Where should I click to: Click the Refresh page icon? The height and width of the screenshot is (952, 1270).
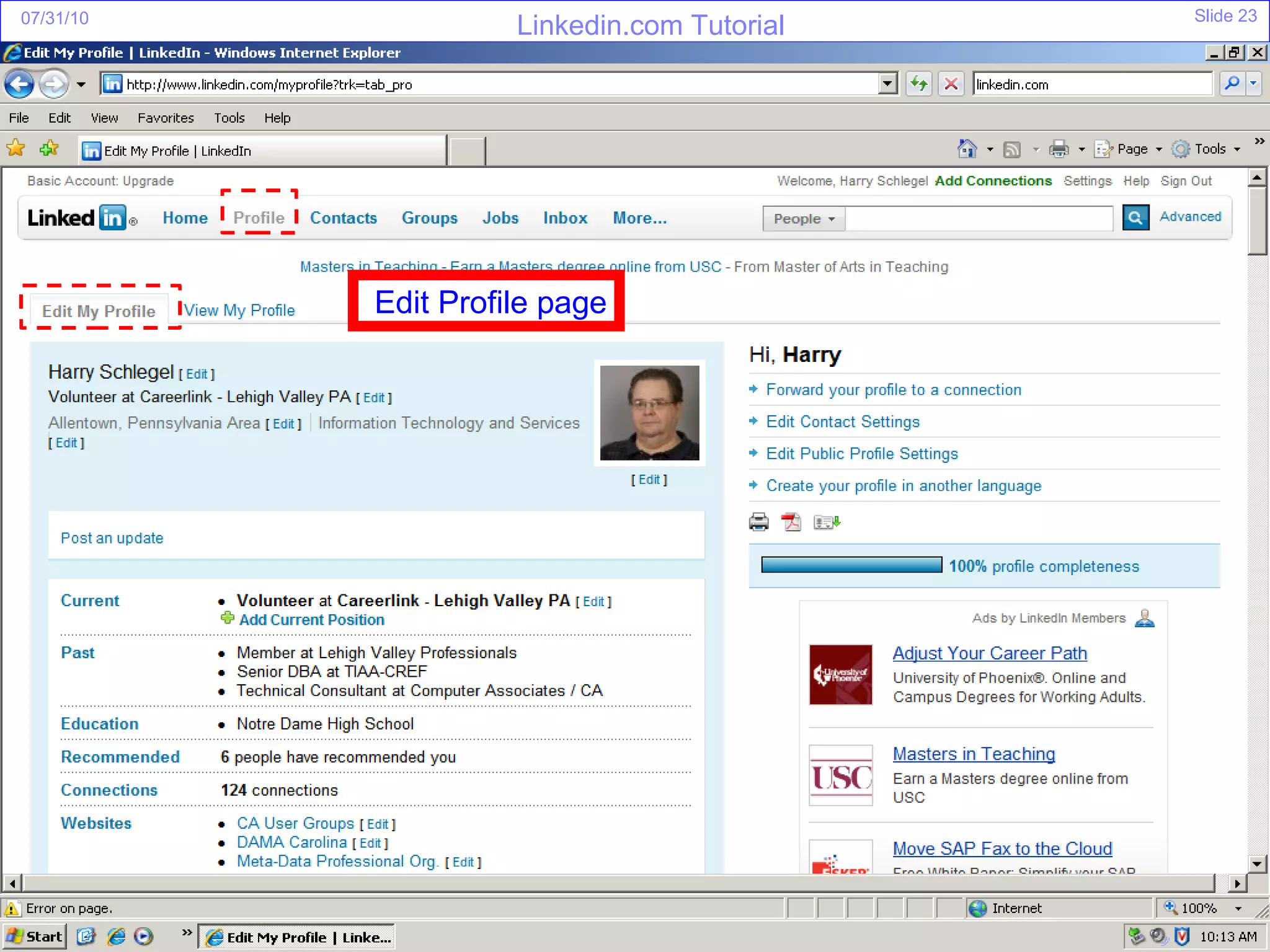point(918,84)
